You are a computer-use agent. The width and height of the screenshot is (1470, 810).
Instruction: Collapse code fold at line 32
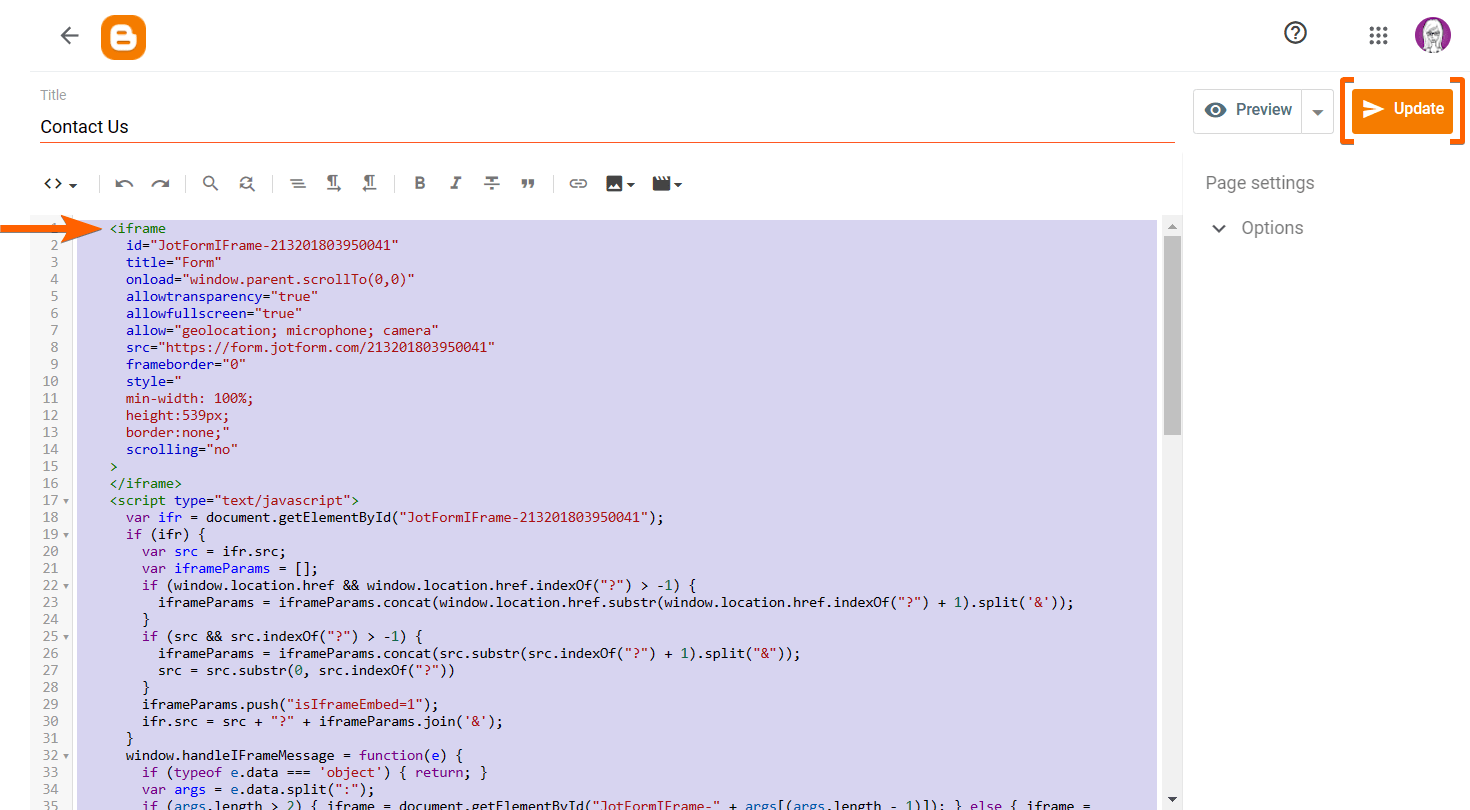(x=66, y=756)
